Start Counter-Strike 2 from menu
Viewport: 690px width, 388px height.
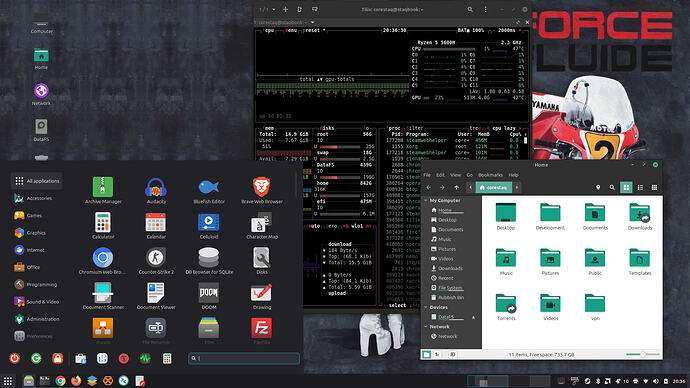coord(156,261)
